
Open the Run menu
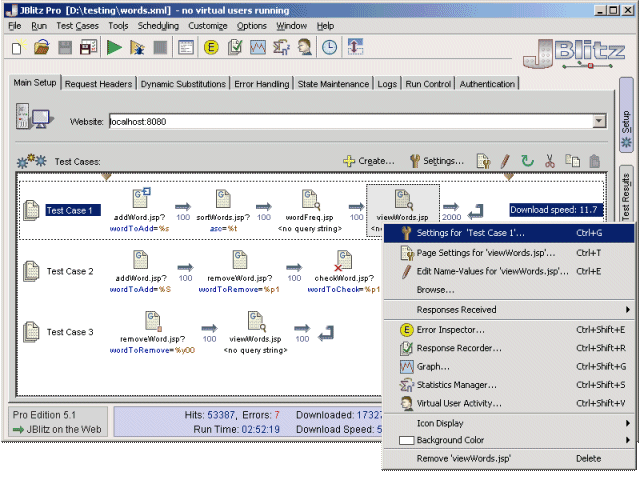[39, 26]
